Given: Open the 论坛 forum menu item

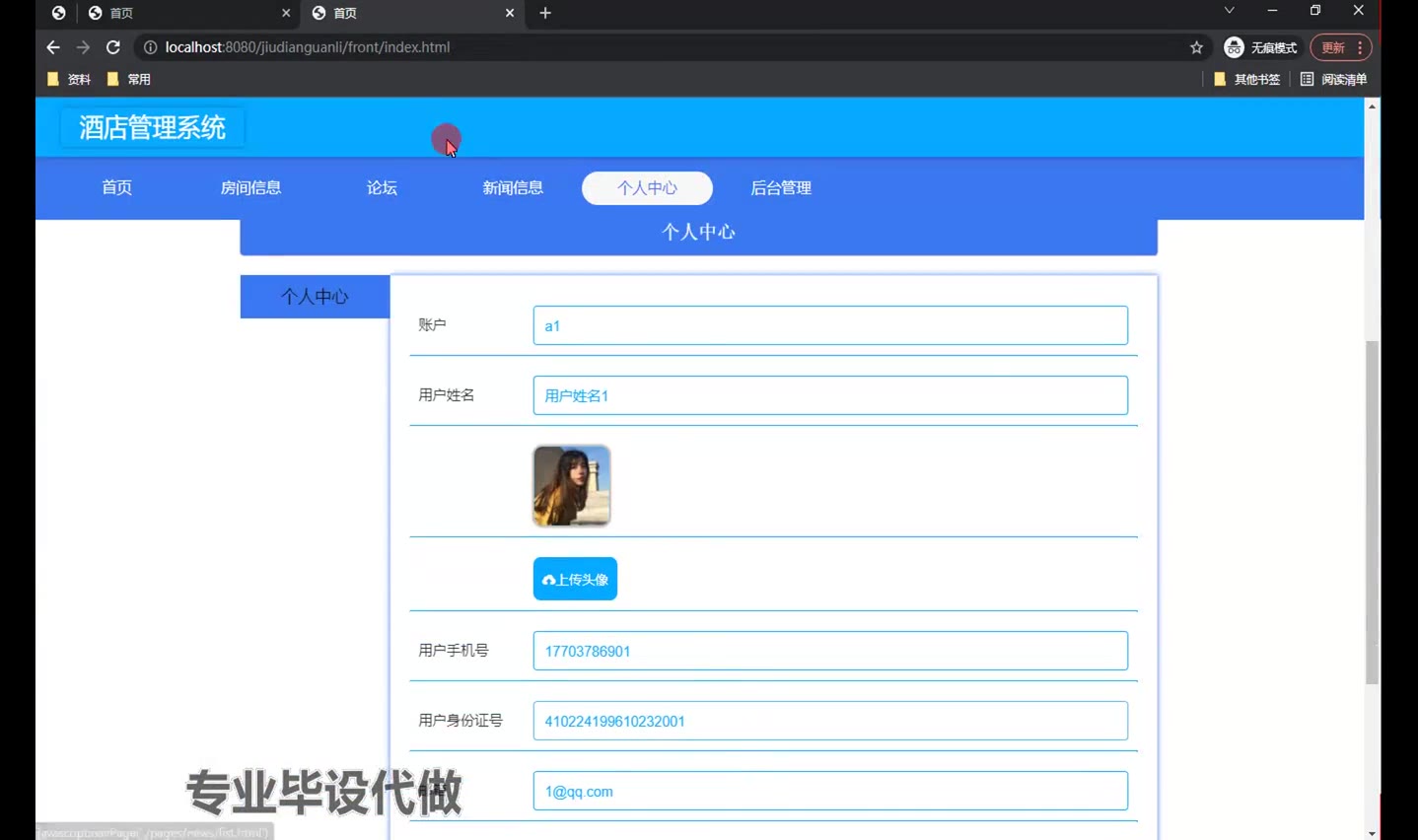Looking at the screenshot, I should (x=382, y=187).
